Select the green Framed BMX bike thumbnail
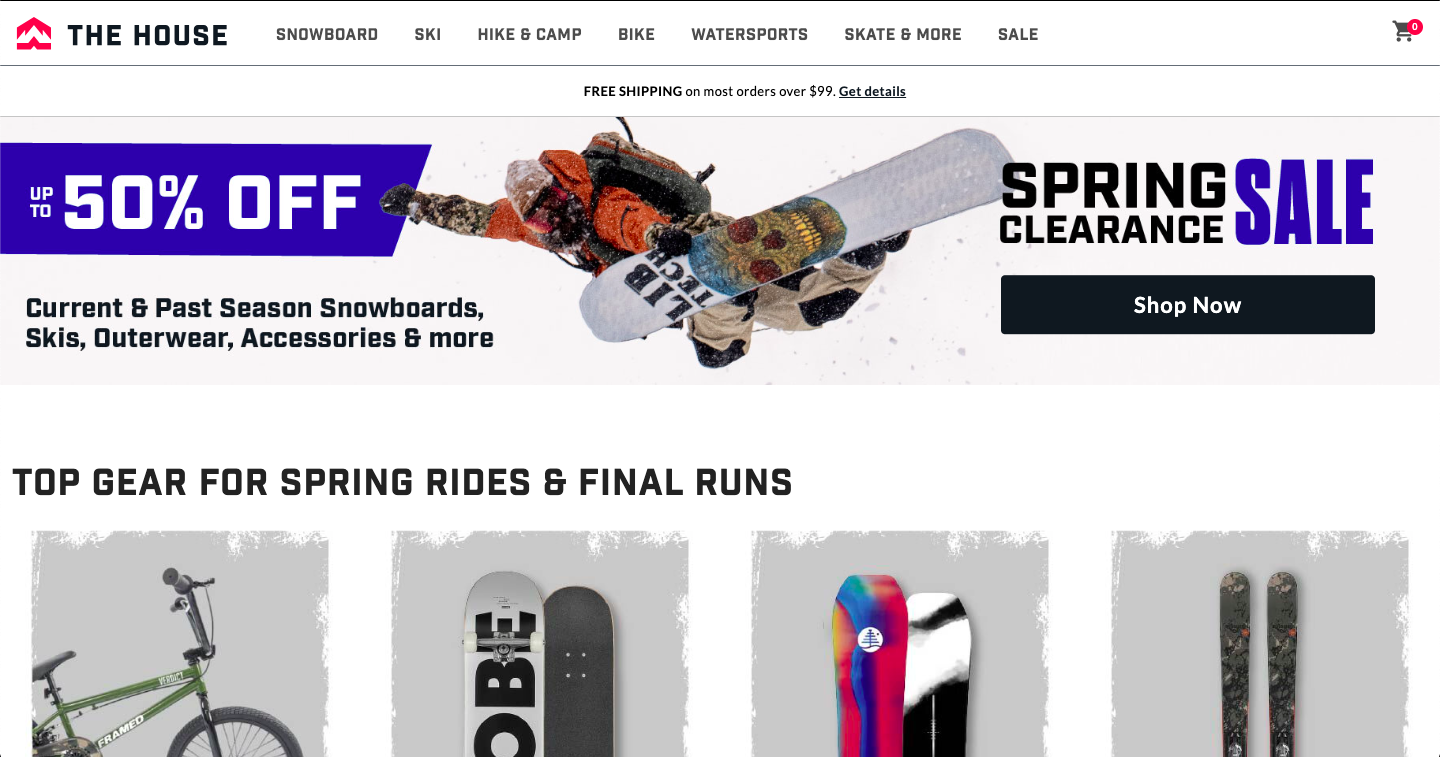 (180, 644)
